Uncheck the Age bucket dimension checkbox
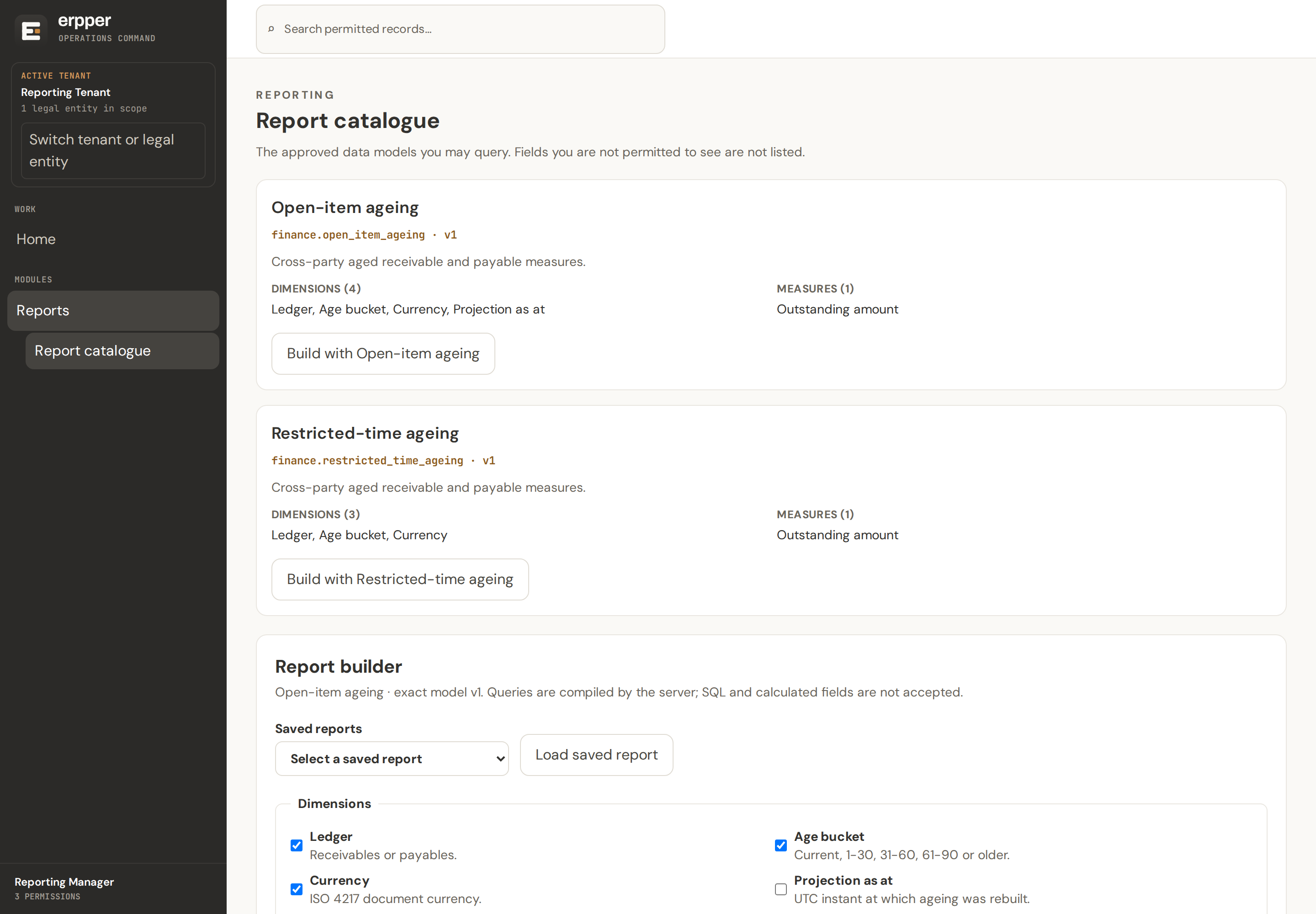1316x914 pixels. tap(780, 845)
